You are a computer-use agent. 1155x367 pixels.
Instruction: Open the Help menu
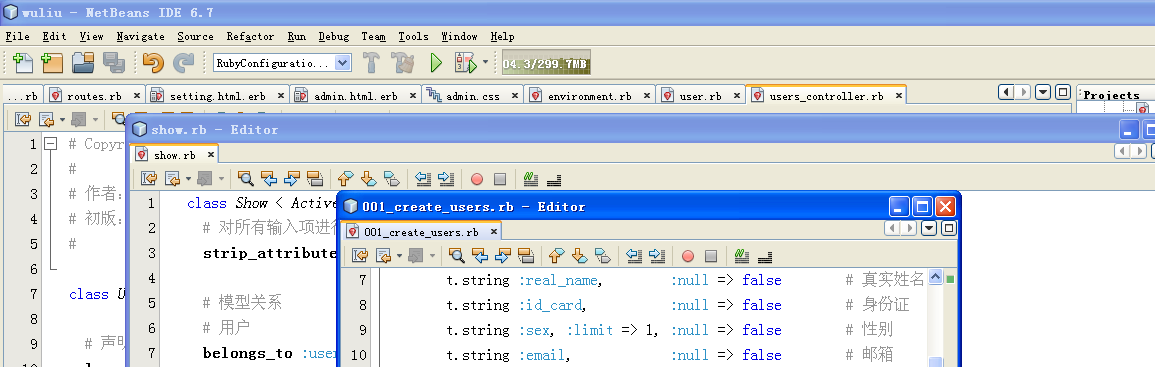point(502,36)
